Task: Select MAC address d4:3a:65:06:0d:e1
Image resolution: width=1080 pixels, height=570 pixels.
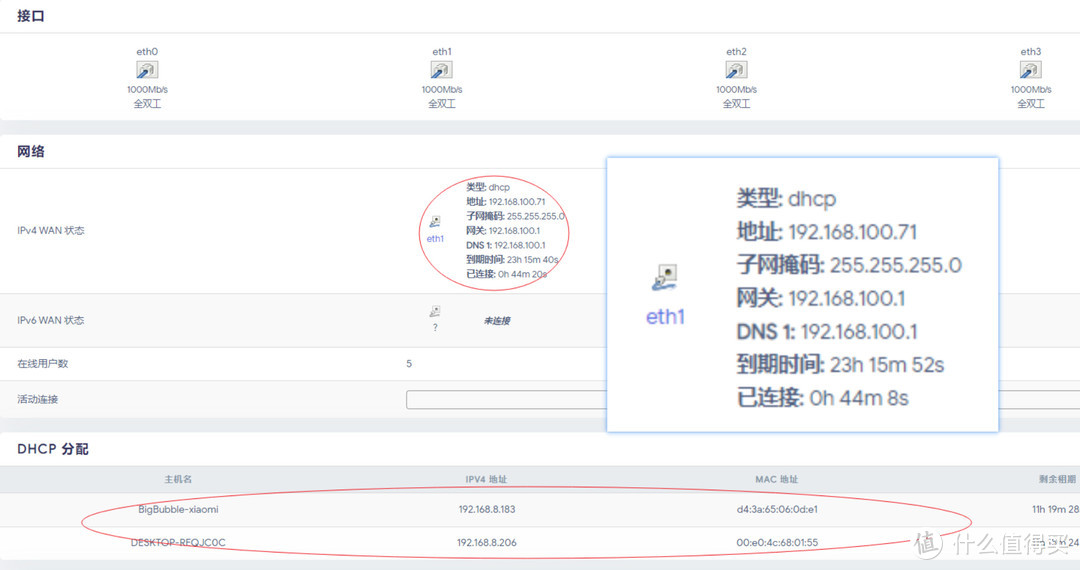Action: (777, 509)
